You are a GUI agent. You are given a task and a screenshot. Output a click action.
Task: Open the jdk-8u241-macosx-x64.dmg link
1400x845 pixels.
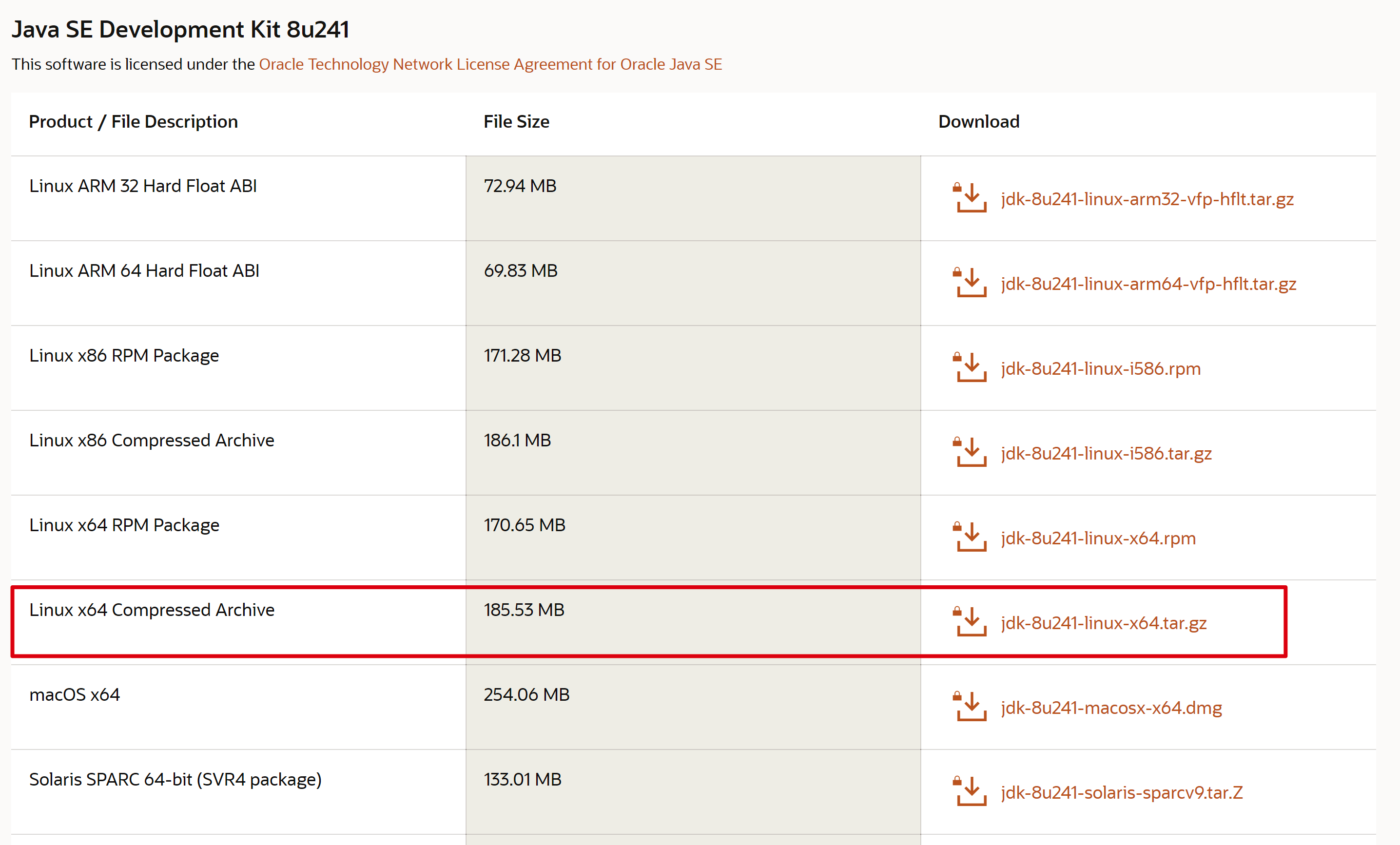[1111, 708]
